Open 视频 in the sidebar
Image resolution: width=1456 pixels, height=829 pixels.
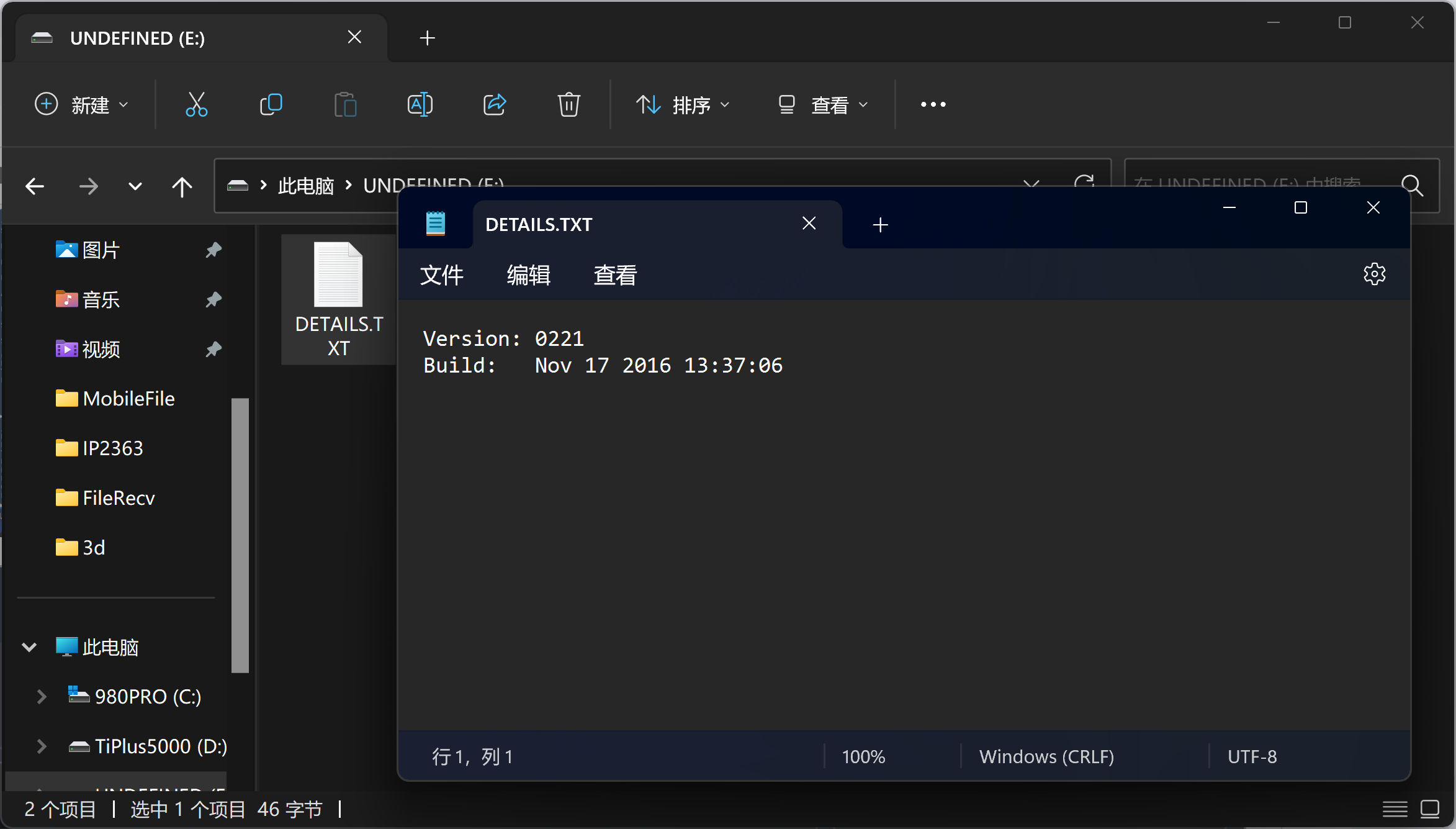click(x=101, y=349)
